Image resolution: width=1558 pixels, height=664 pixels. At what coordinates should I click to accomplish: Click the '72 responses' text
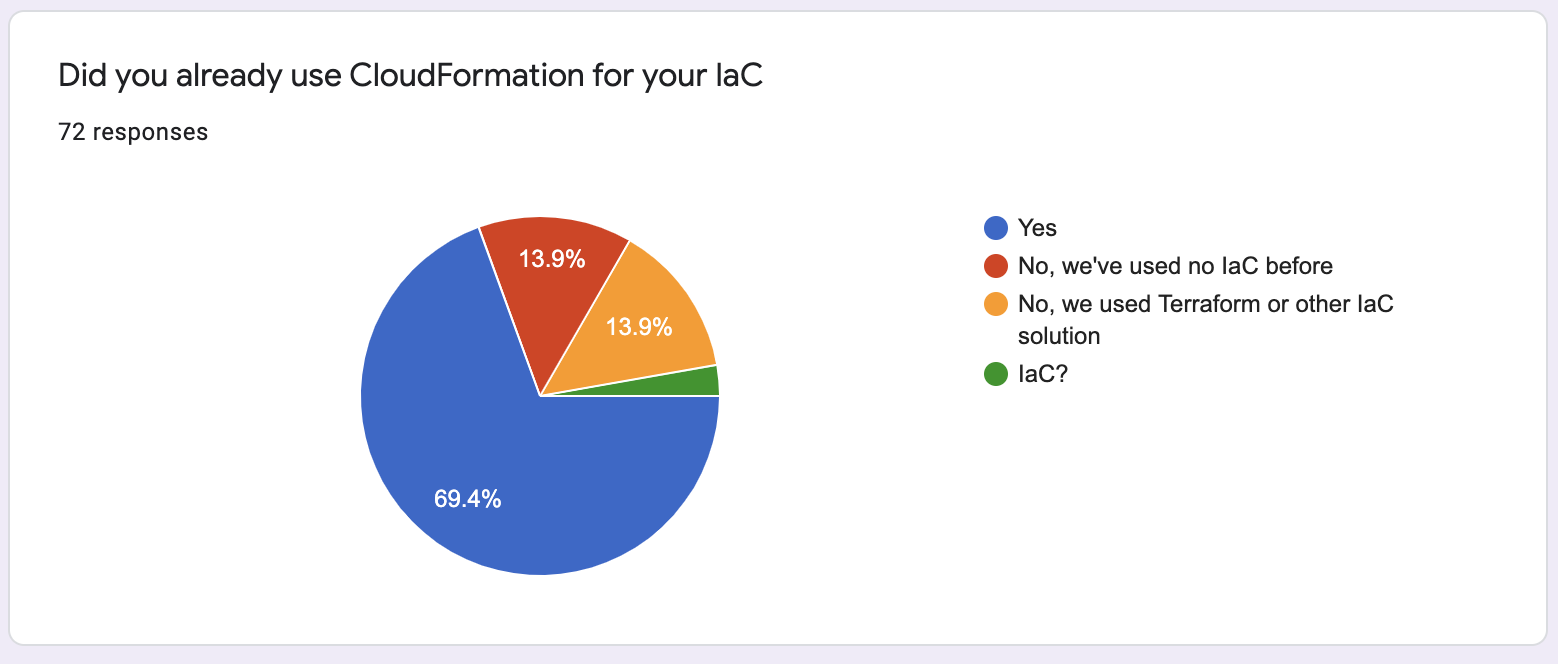coord(133,132)
